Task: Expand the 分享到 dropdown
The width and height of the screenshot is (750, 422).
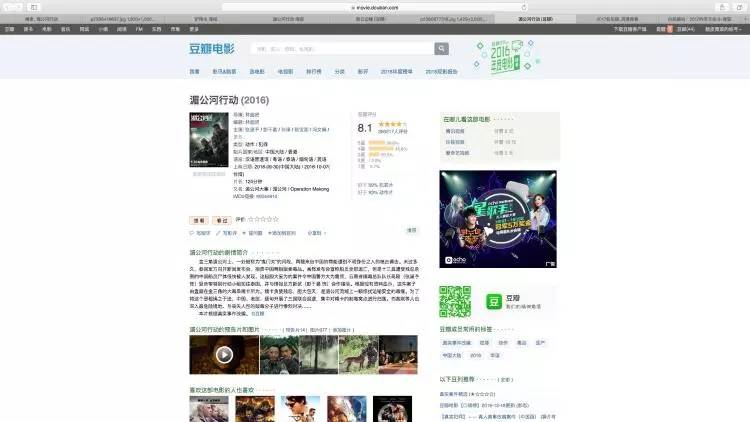Action: (316, 232)
